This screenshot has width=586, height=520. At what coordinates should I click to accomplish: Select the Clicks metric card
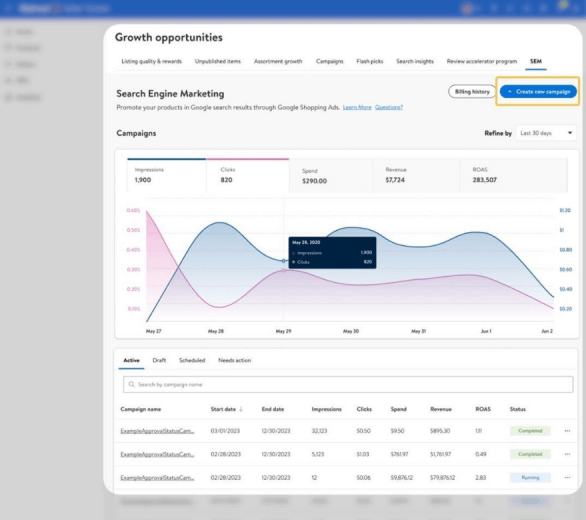[247, 175]
